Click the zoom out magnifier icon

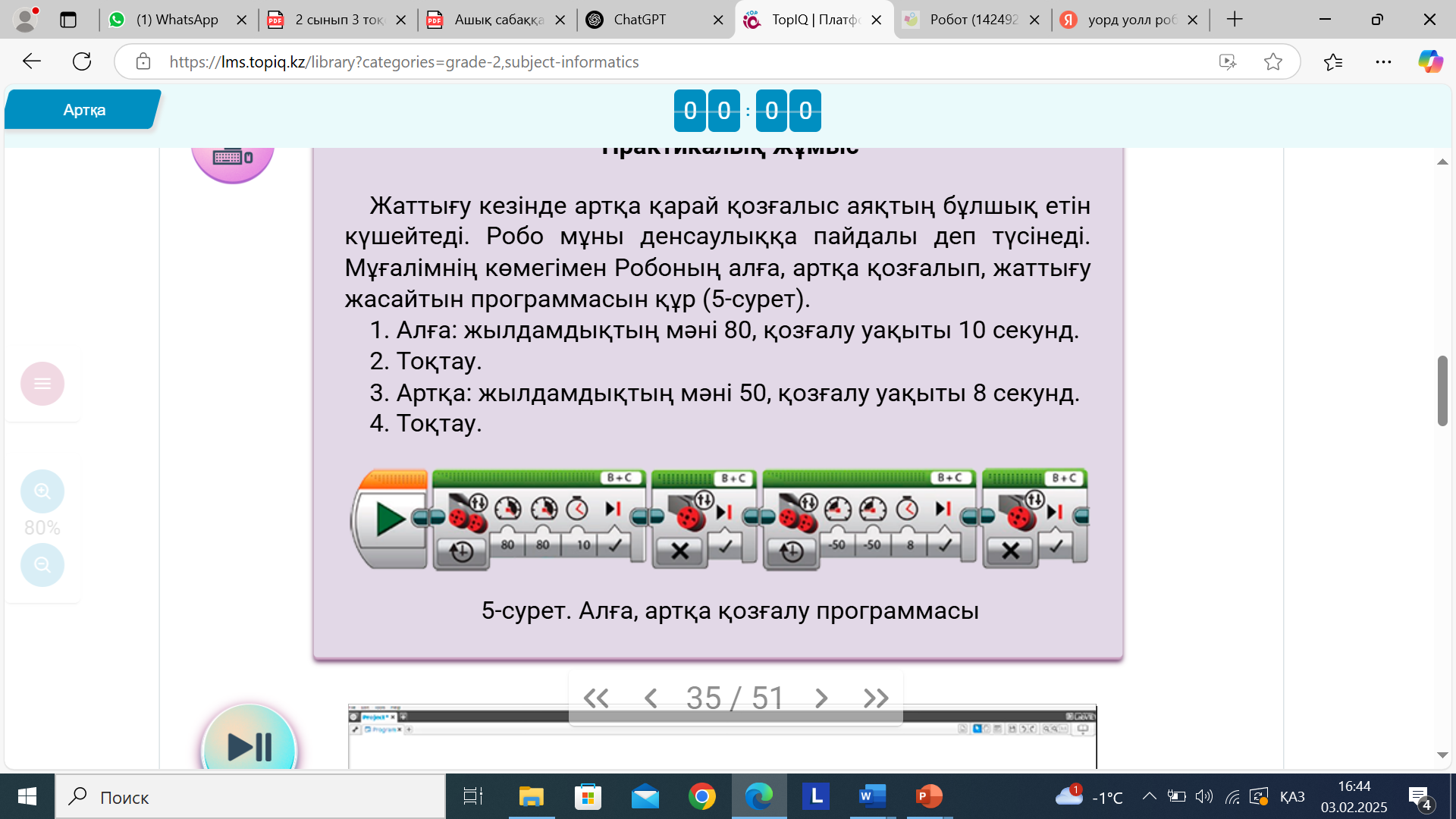click(x=42, y=565)
